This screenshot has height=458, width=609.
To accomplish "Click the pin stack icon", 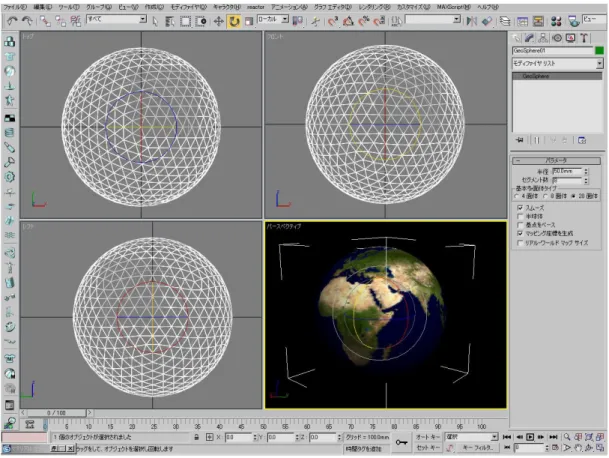I will click(519, 140).
